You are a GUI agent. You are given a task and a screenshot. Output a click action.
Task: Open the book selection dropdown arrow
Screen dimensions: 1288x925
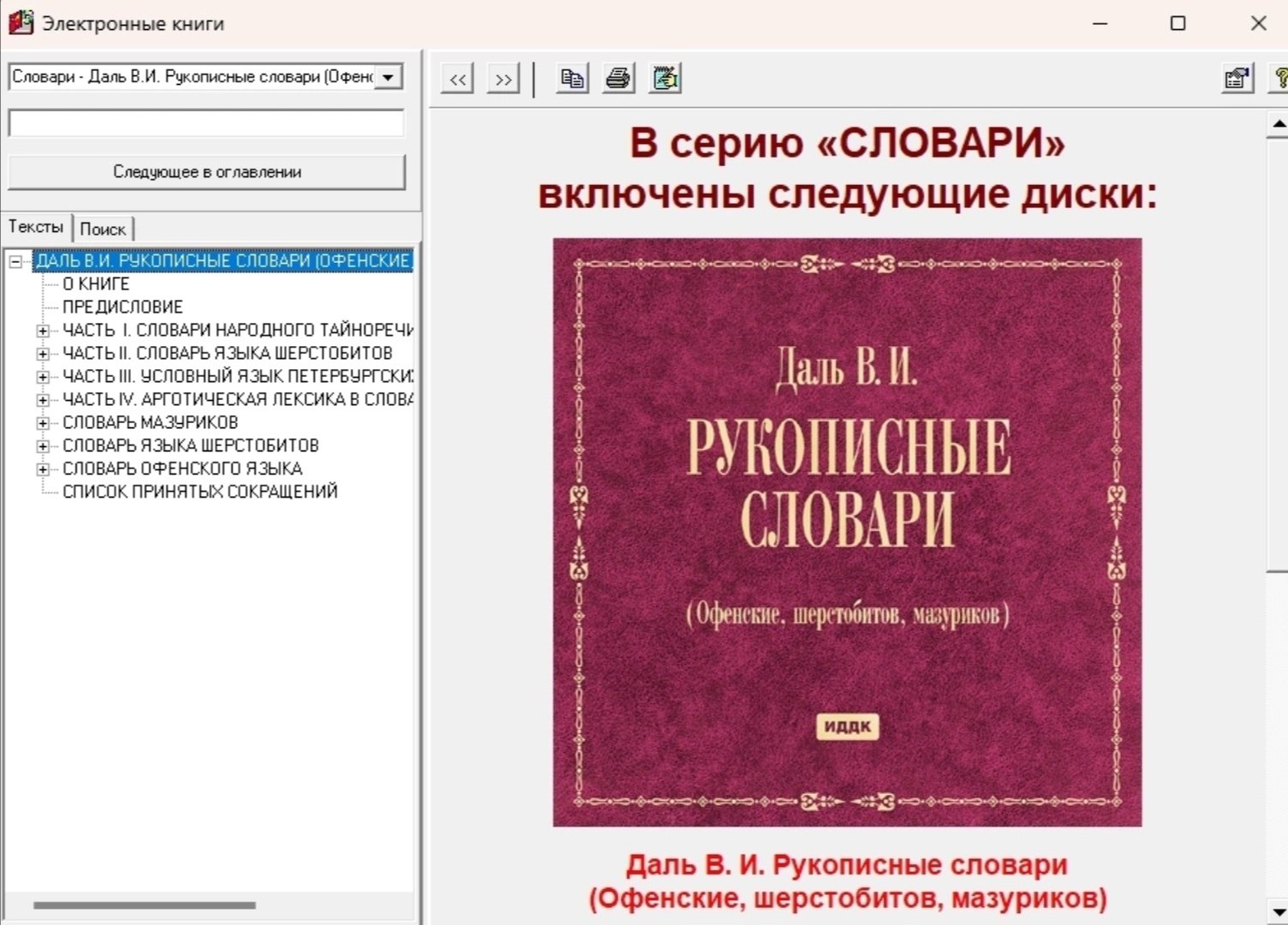[x=388, y=77]
